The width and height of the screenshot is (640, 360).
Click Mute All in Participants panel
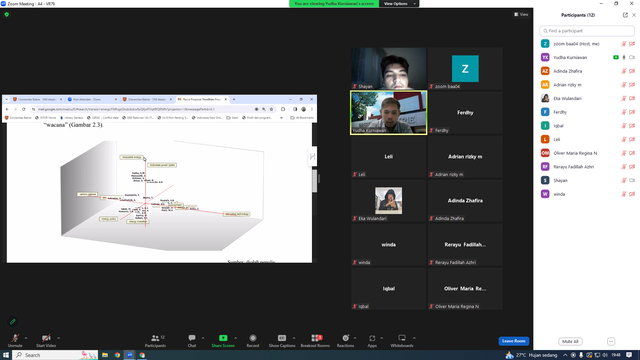pos(570,341)
